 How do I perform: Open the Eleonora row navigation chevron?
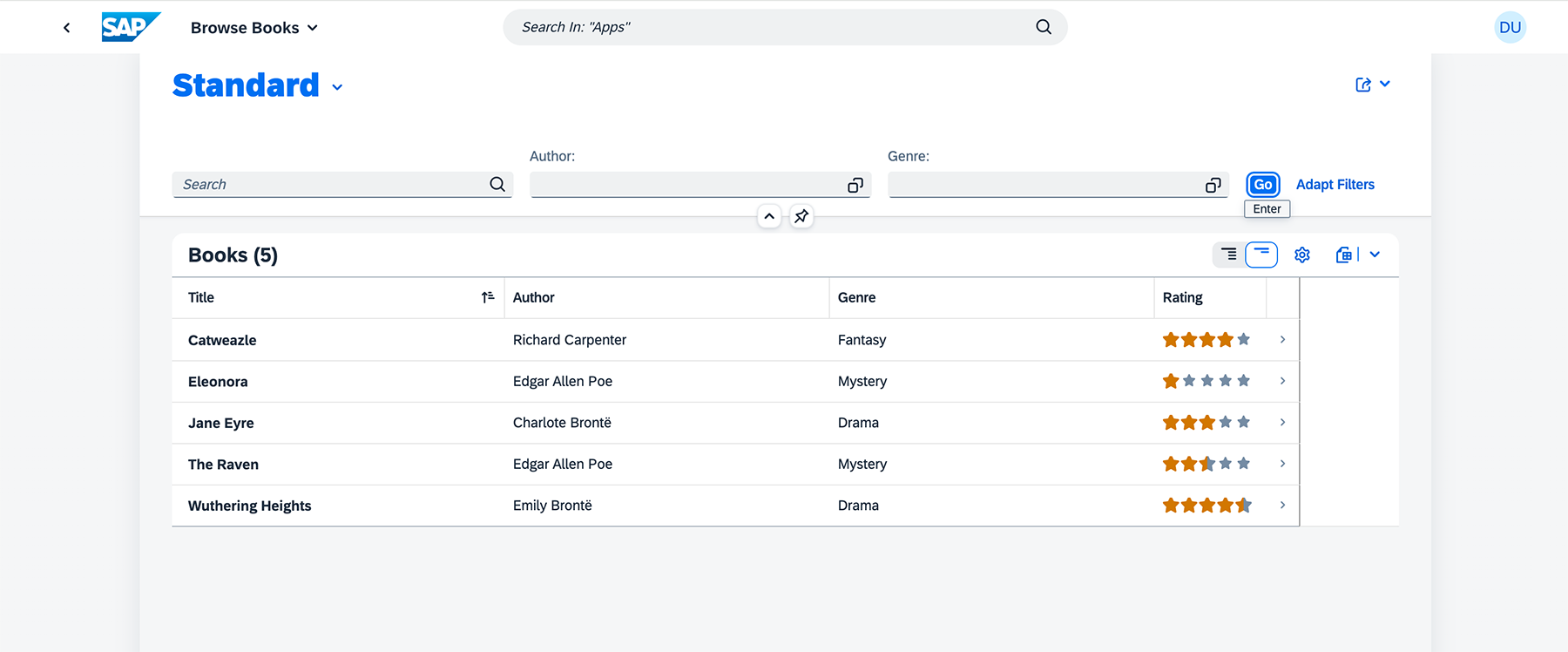pyautogui.click(x=1282, y=381)
